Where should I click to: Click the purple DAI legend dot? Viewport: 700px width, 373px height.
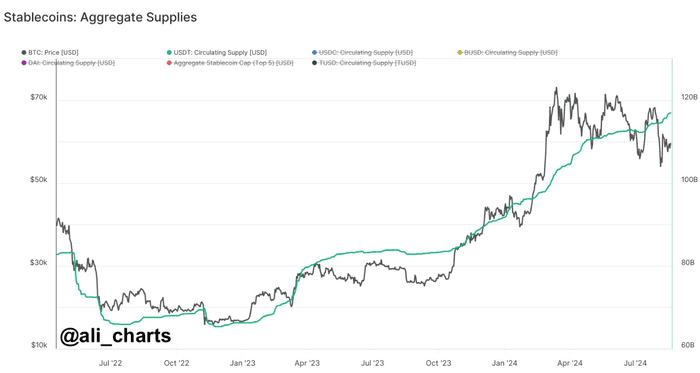[x=24, y=63]
